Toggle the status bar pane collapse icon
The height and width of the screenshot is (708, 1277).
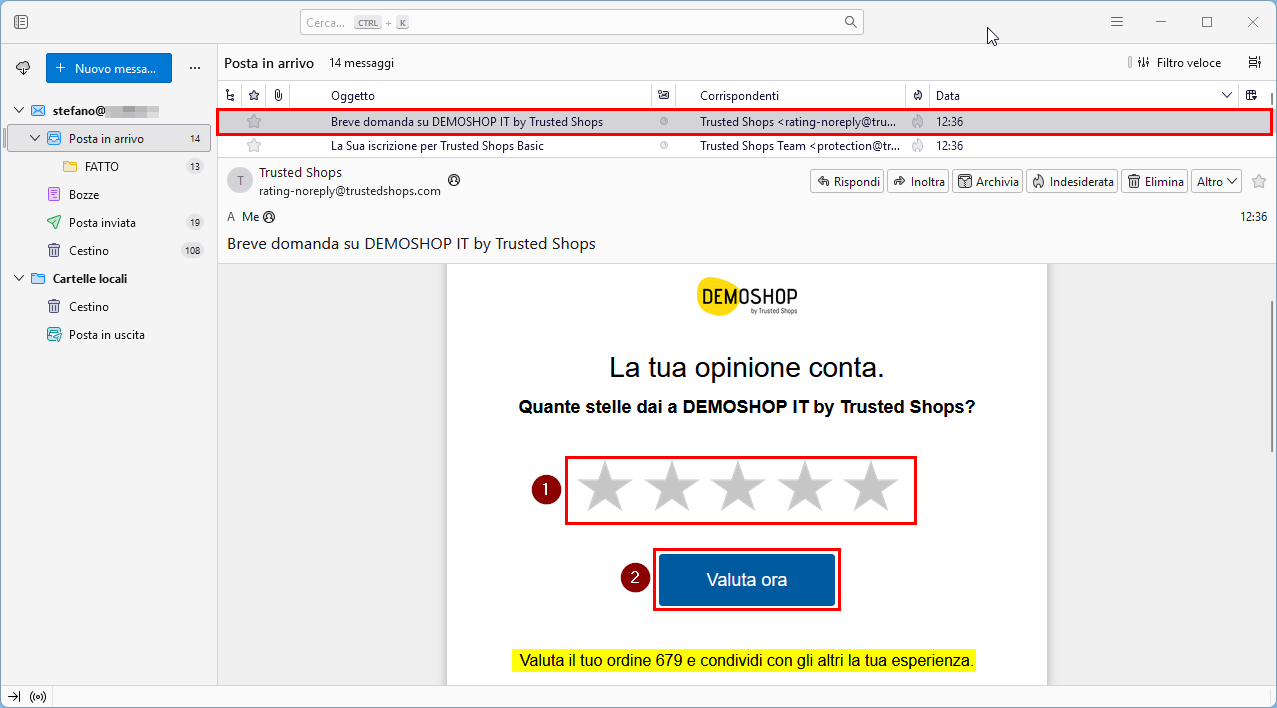tap(14, 696)
